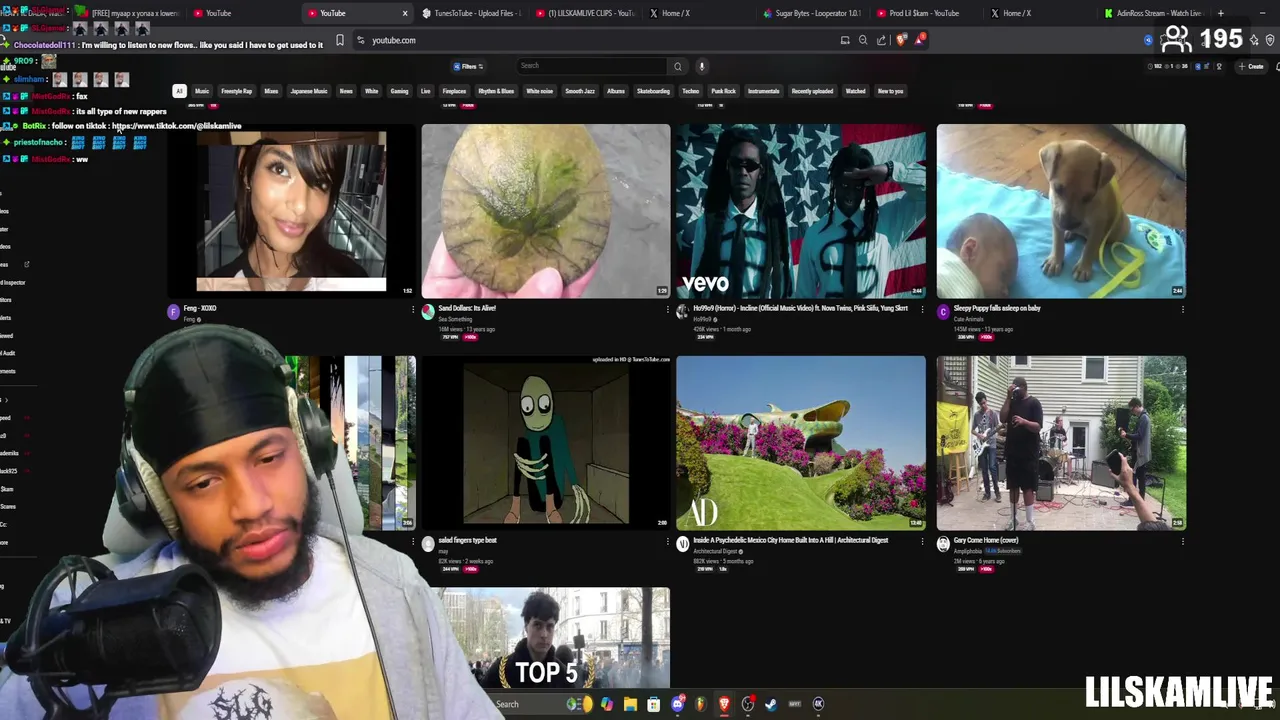Close the active YouTube browser tab
Image resolution: width=1280 pixels, height=720 pixels.
pos(405,13)
